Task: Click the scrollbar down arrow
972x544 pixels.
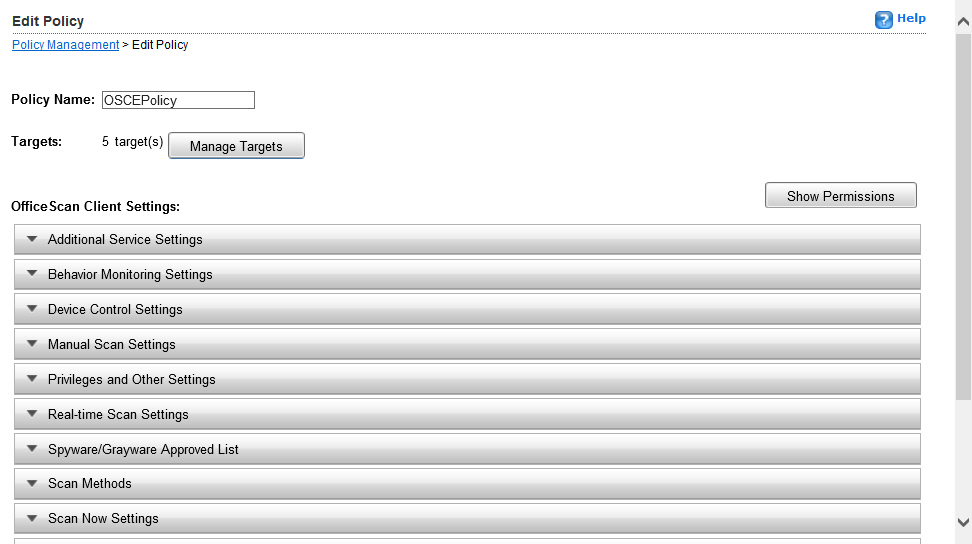Action: (x=963, y=522)
